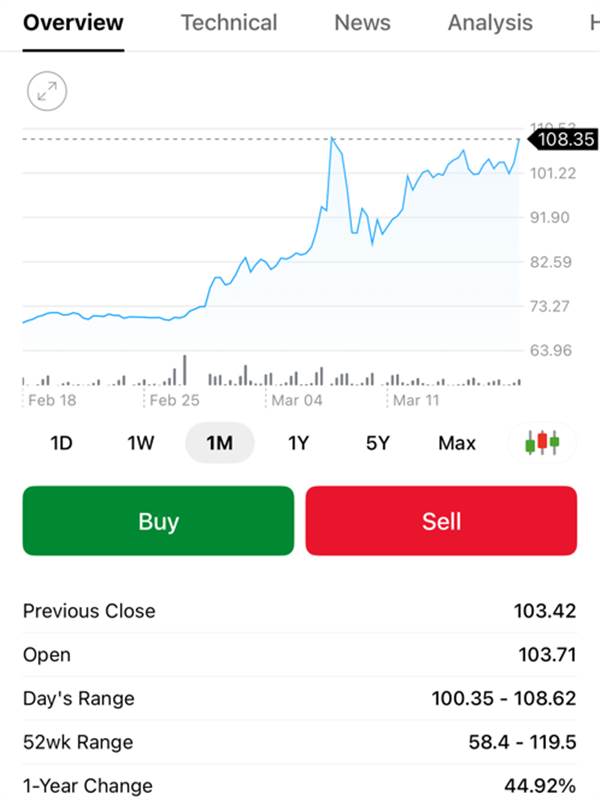Switch to the News tab
This screenshot has height=800, width=600.
363,23
